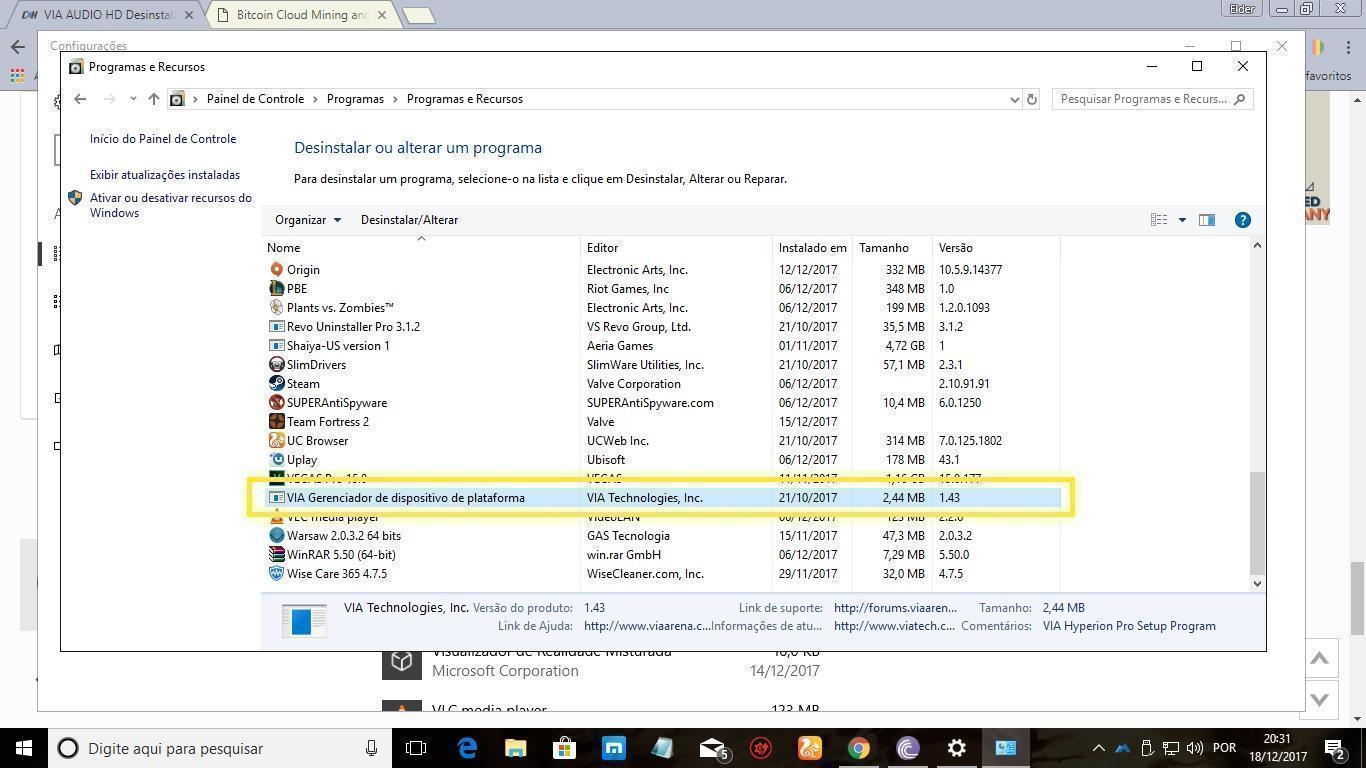Toggle the preview pane button
The height and width of the screenshot is (768, 1366).
click(x=1207, y=220)
